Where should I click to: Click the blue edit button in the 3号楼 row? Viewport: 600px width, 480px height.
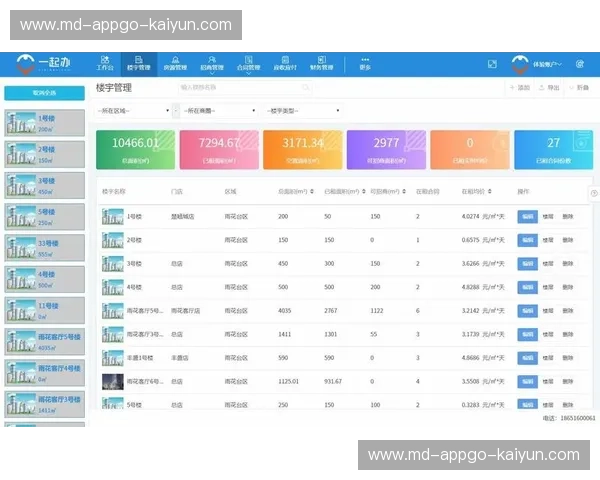[528, 264]
